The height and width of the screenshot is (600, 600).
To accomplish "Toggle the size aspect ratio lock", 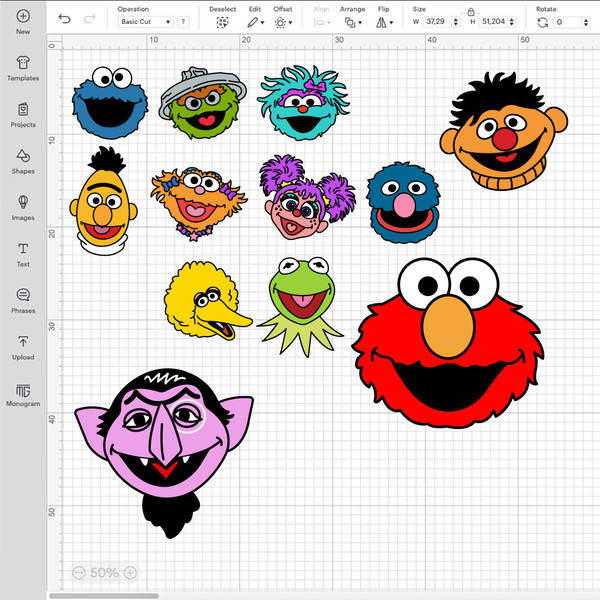I will [471, 12].
